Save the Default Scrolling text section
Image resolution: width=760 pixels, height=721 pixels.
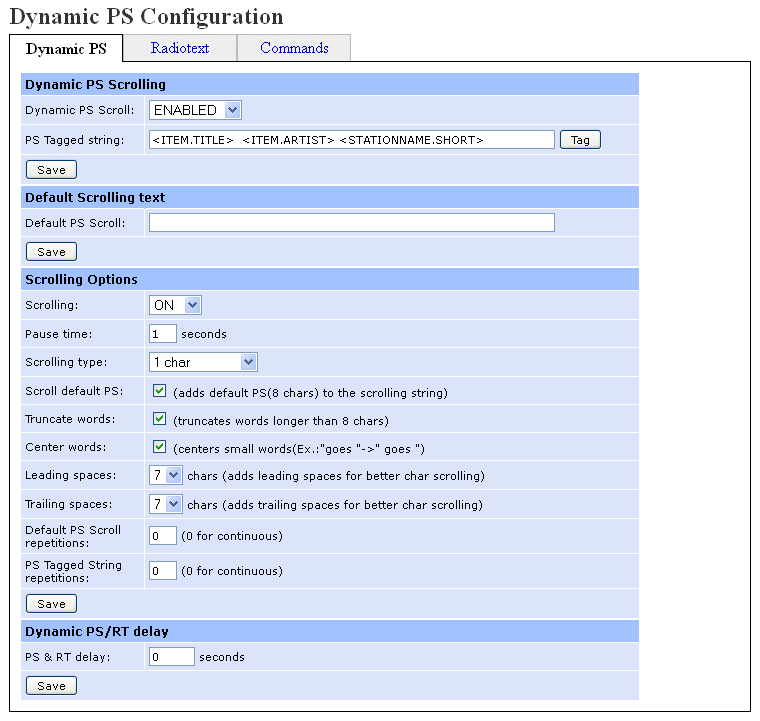tap(51, 252)
